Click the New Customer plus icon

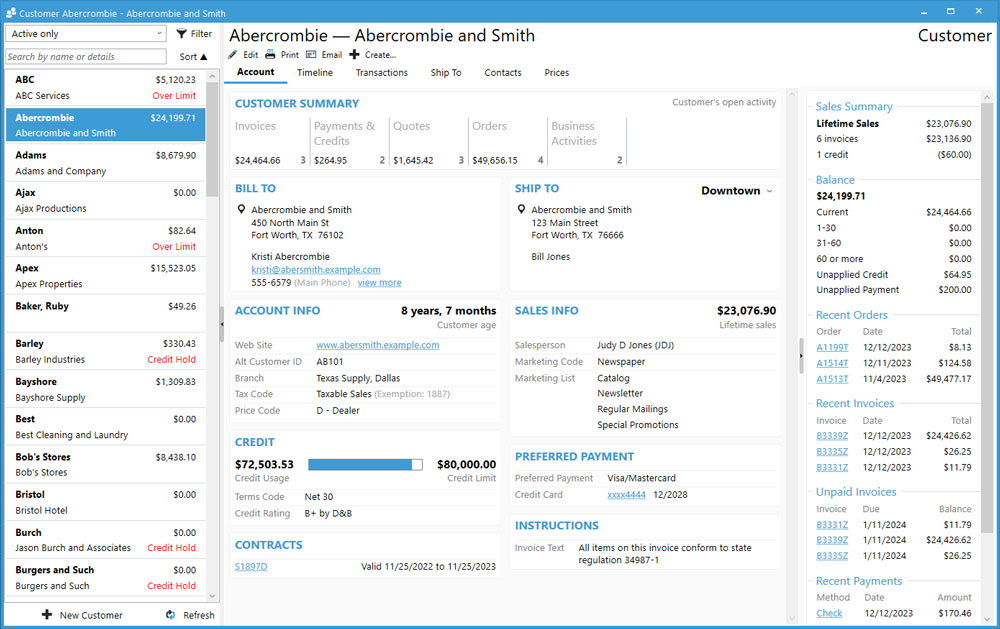47,615
